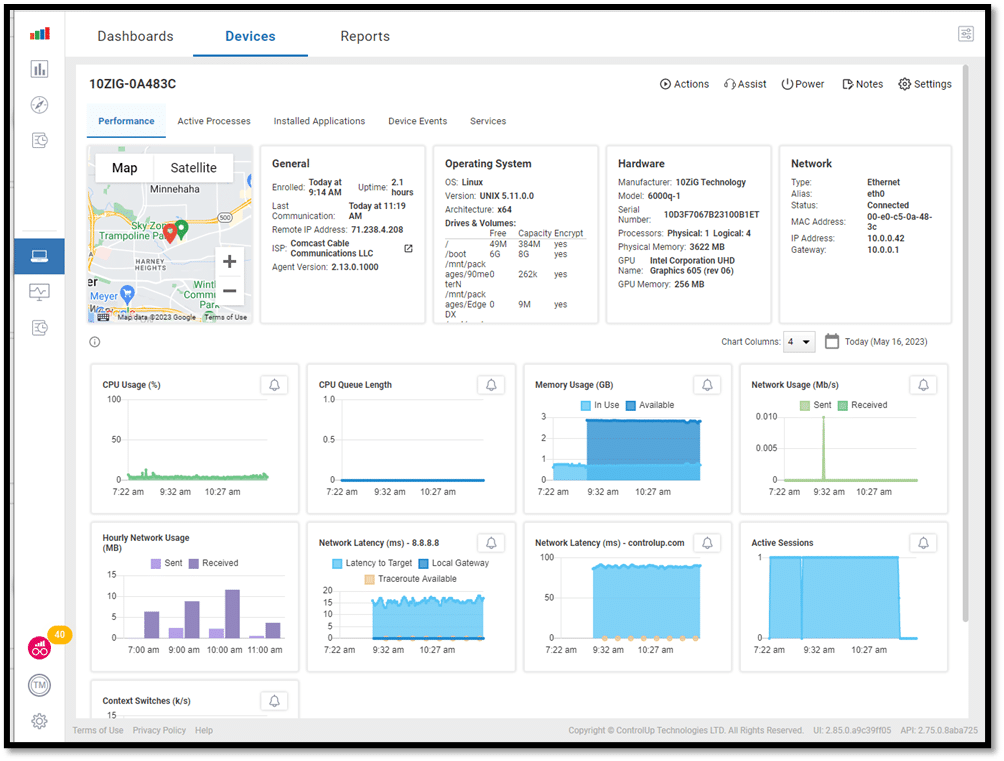The height and width of the screenshot is (761, 1004).
Task: Click the ControlUp colored bars logo
Action: (40, 34)
